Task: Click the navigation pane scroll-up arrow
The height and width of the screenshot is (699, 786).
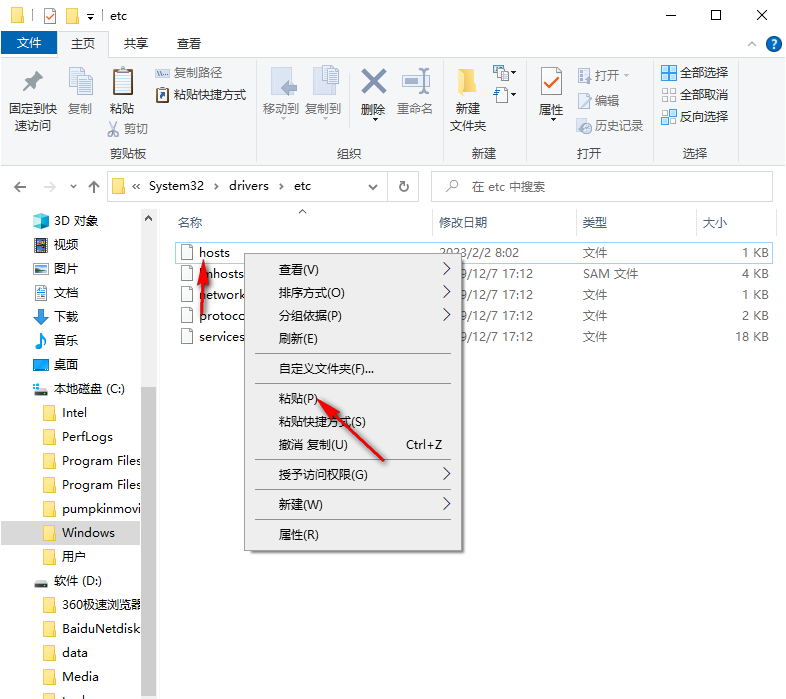Action: tap(148, 218)
